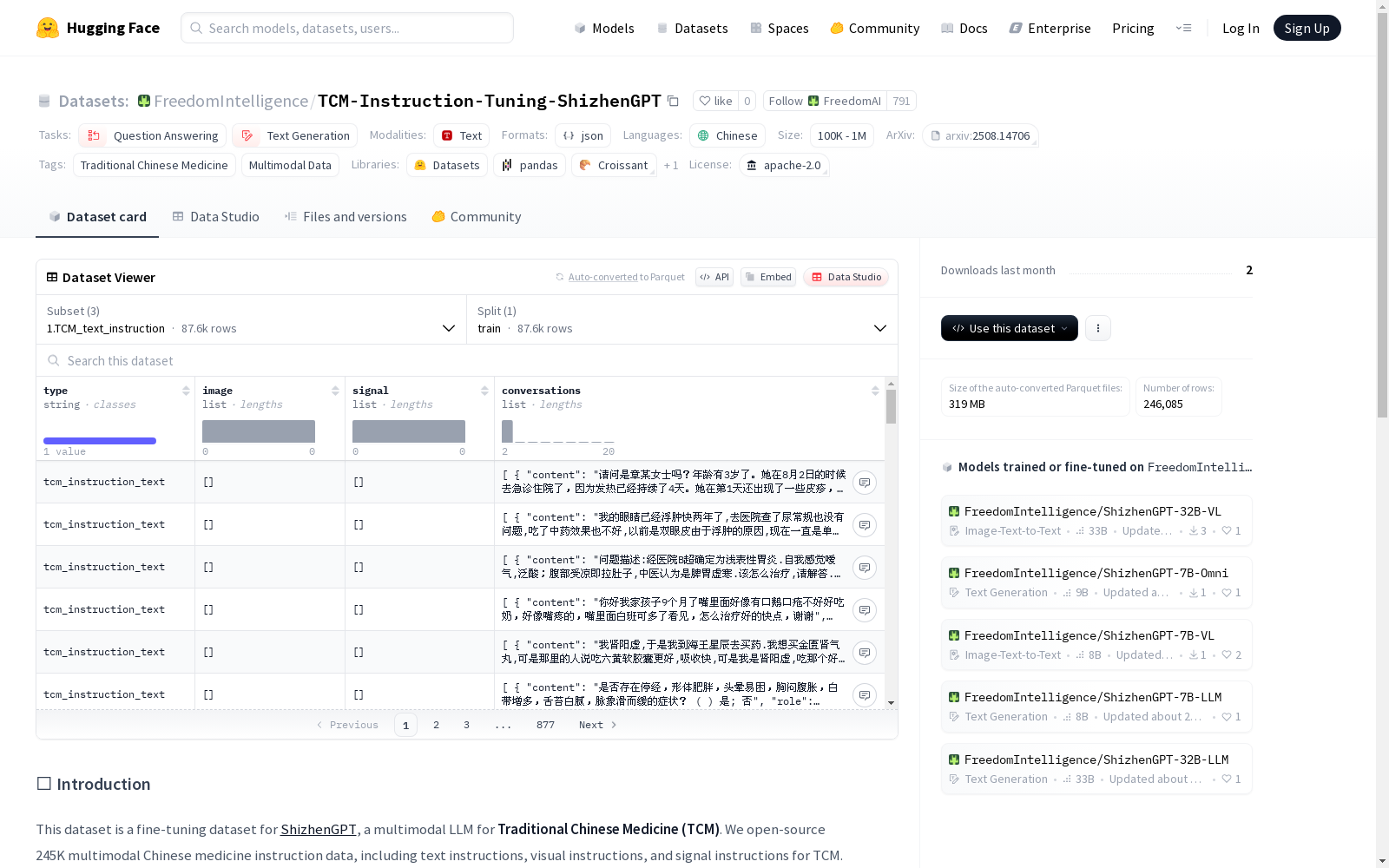This screenshot has width=1389, height=868.
Task: Filter by the Question Answering task tag
Action: (153, 136)
